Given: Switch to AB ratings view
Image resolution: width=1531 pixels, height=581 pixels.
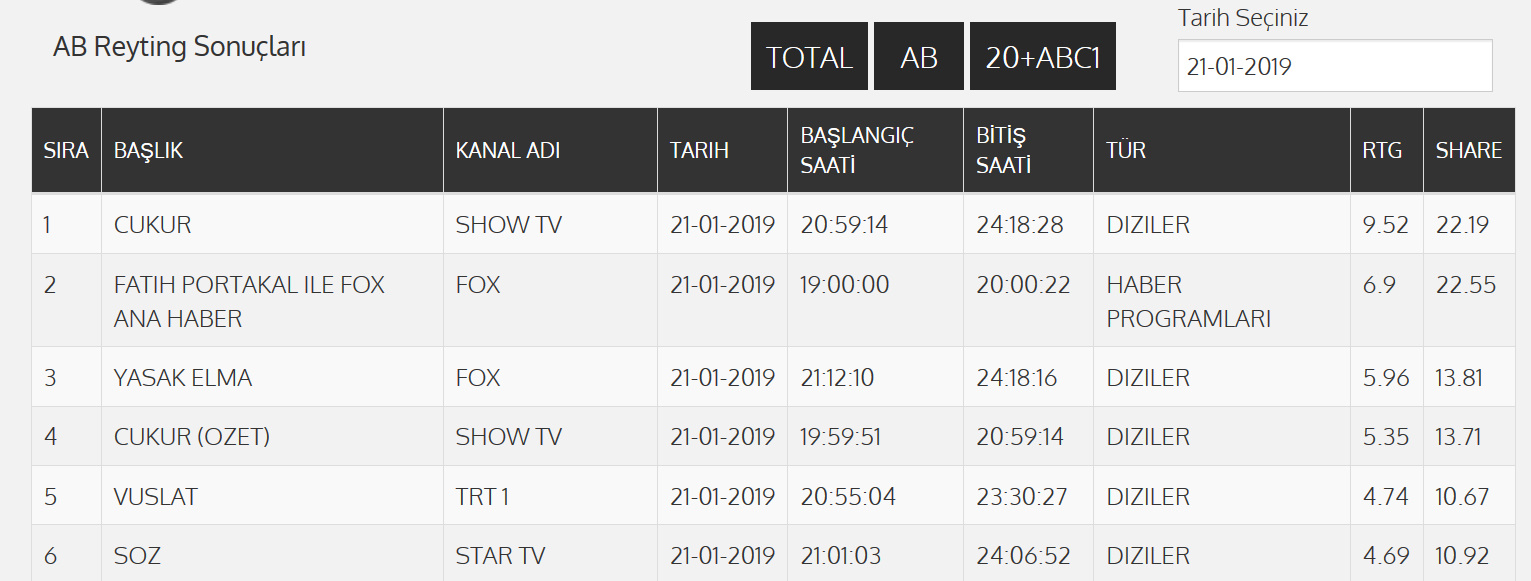Looking at the screenshot, I should pyautogui.click(x=918, y=57).
